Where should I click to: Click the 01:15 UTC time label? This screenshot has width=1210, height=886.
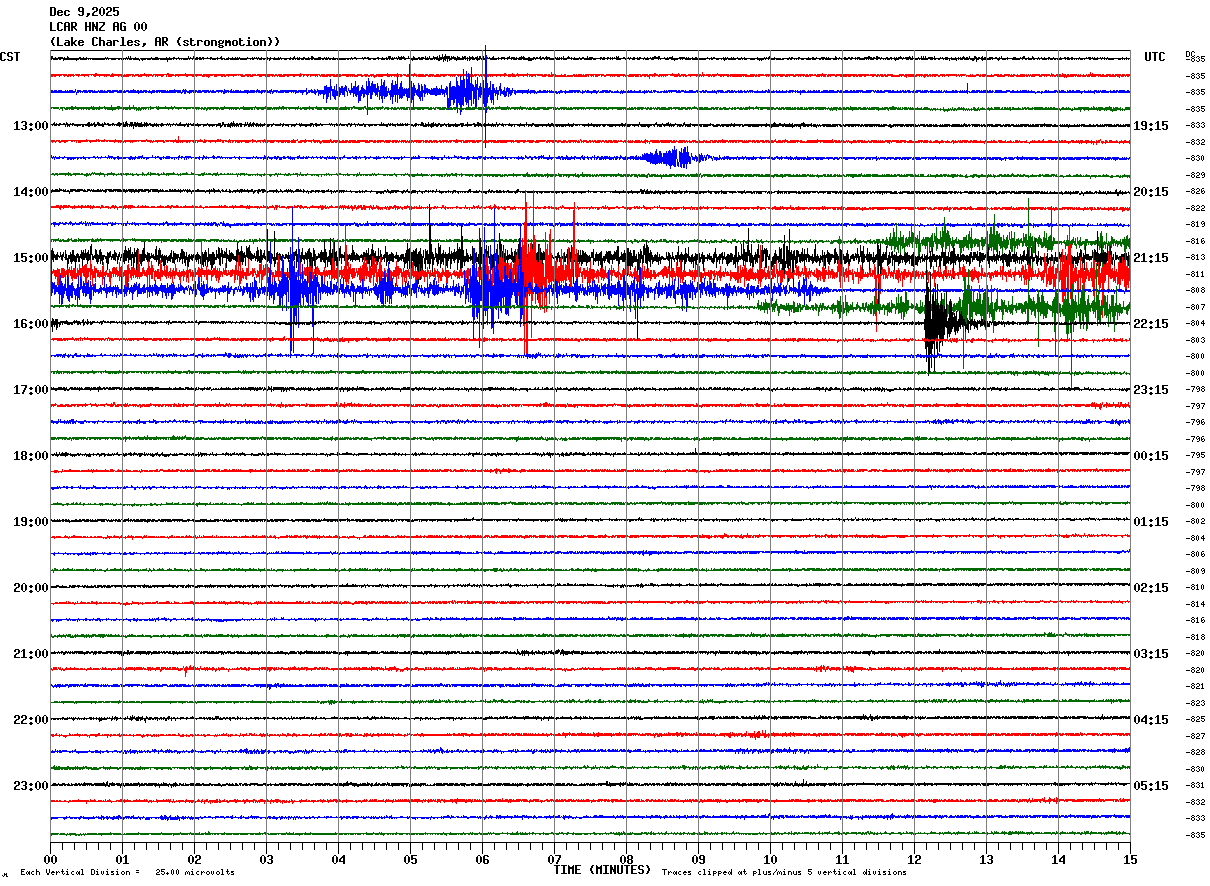click(1150, 522)
